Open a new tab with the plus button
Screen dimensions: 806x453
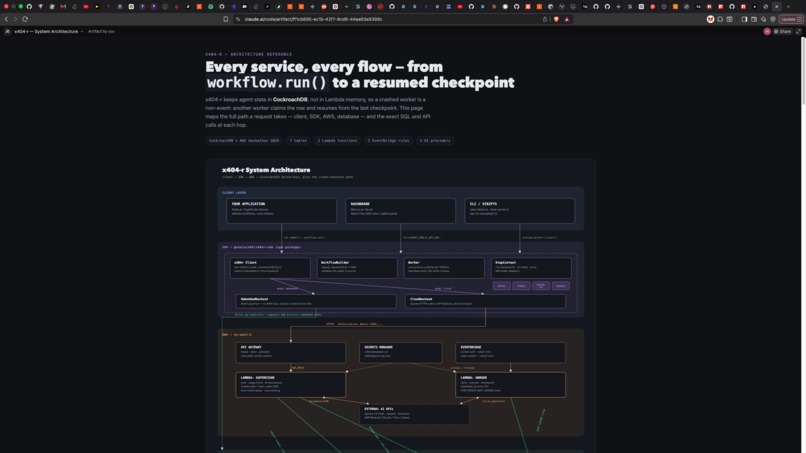[788, 7]
